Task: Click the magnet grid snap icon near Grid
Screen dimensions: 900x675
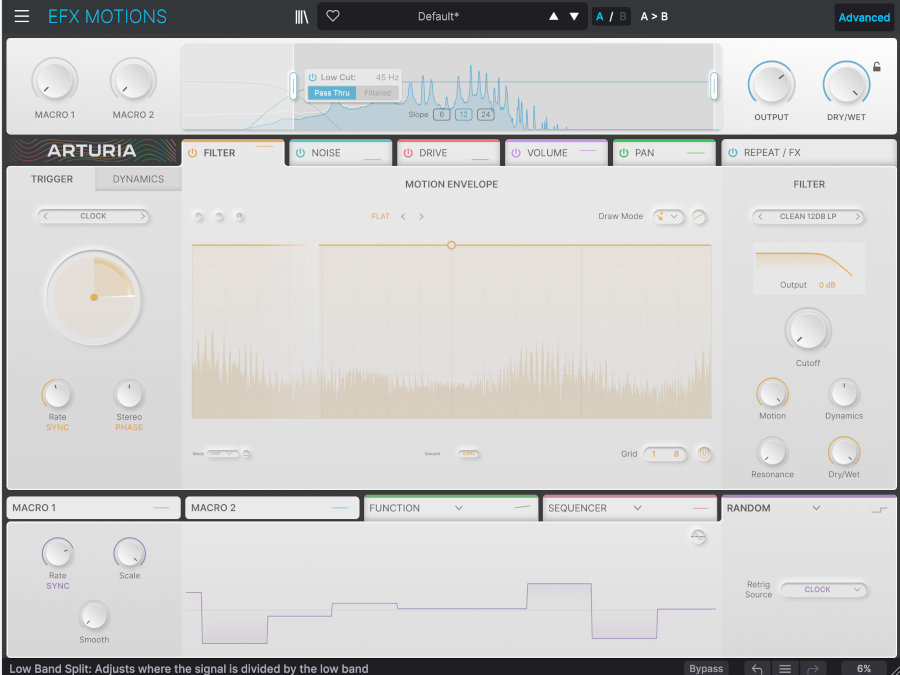Action: (704, 453)
